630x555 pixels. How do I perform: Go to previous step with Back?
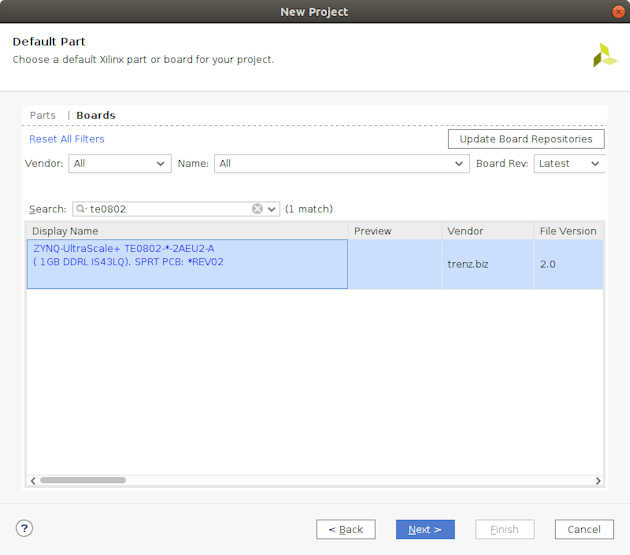coord(346,529)
